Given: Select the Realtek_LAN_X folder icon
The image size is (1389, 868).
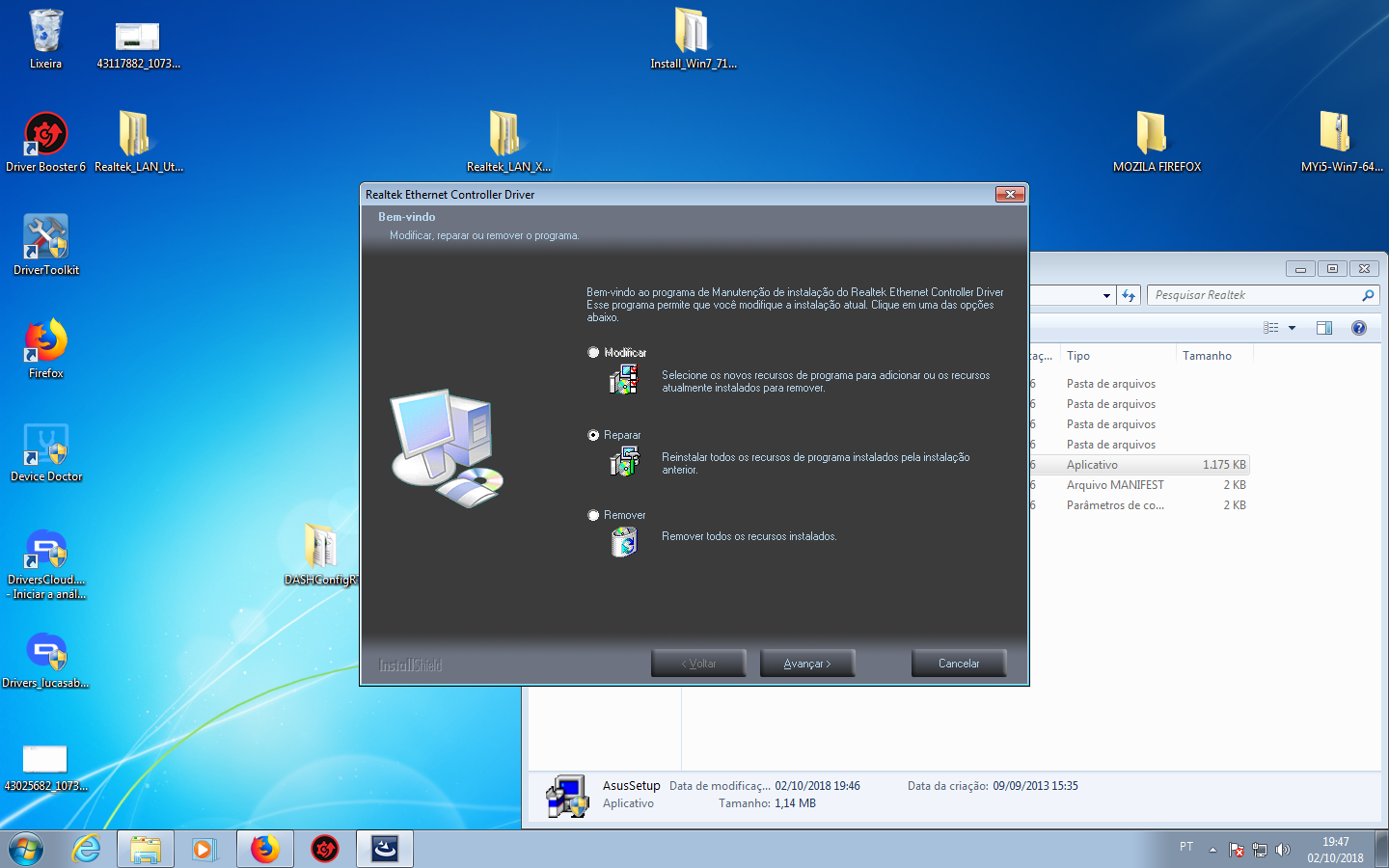Looking at the screenshot, I should 508,142.
